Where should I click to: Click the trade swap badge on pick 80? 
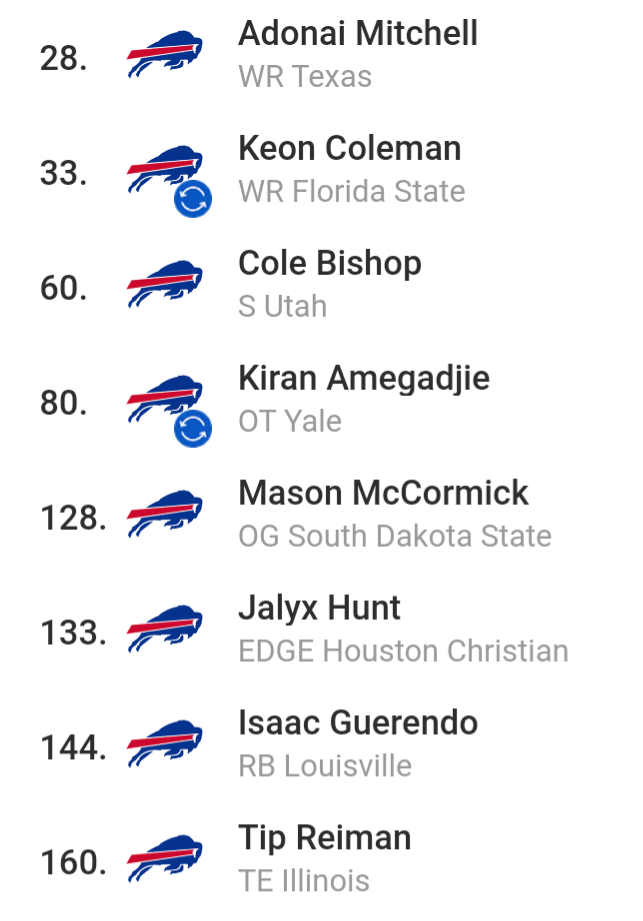[193, 429]
